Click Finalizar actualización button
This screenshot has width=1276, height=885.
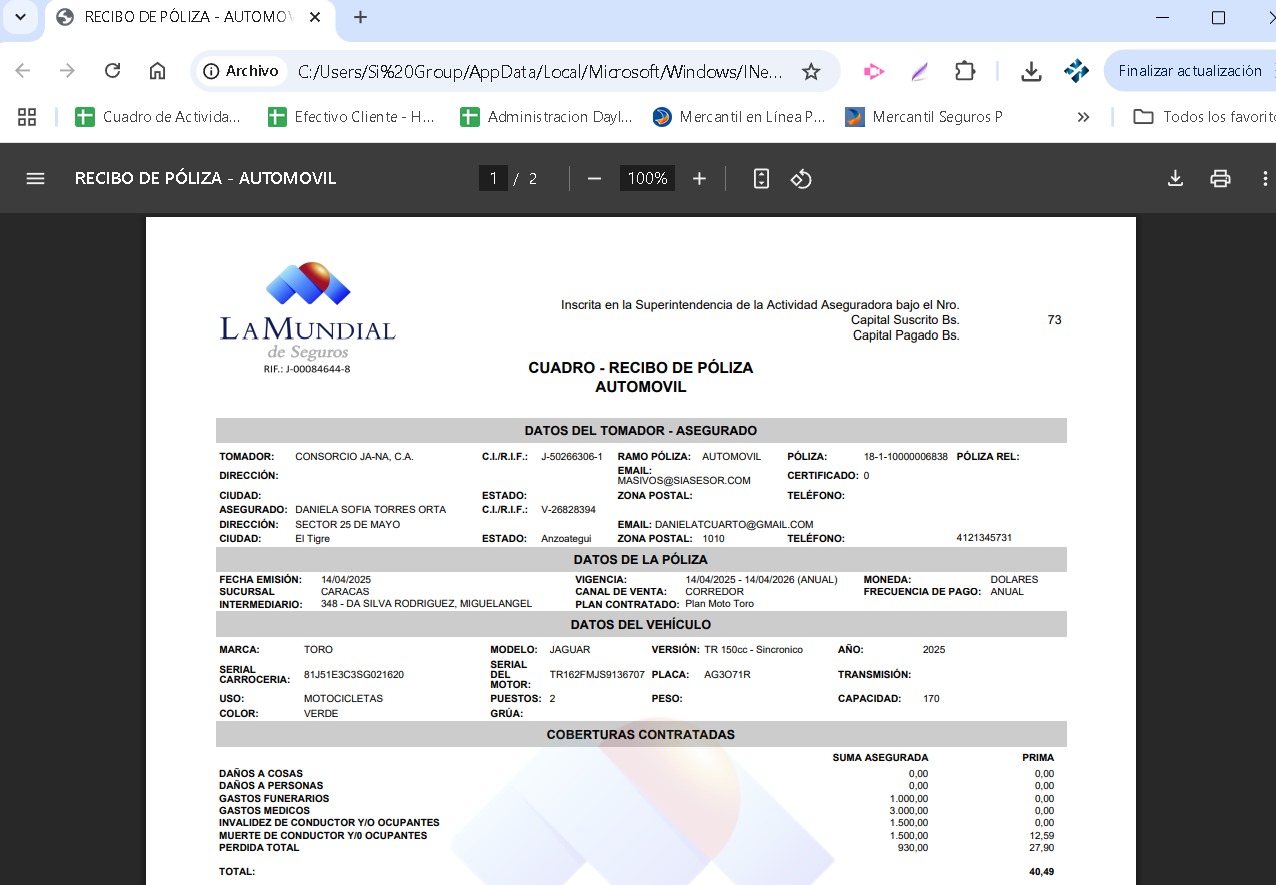(1190, 71)
